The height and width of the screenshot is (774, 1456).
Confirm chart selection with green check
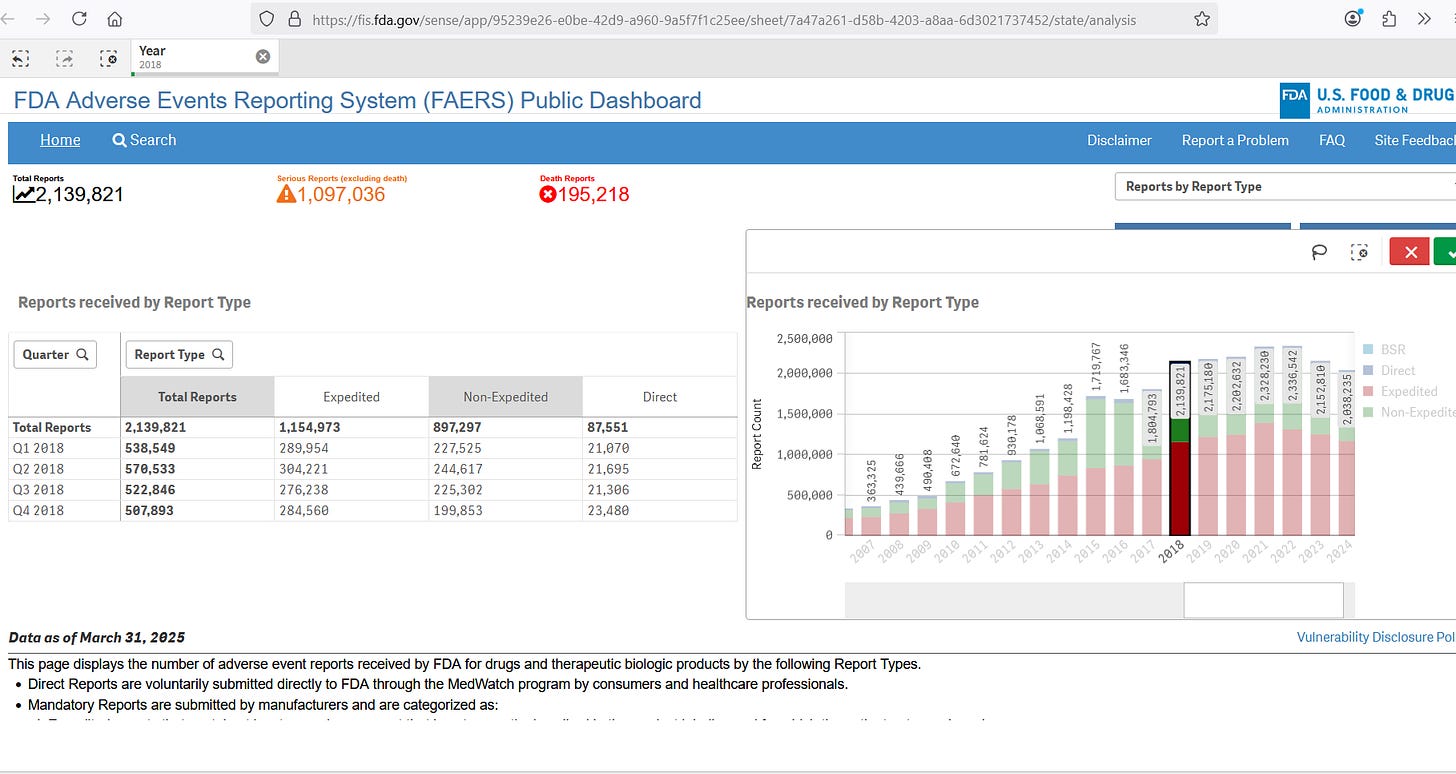1445,253
